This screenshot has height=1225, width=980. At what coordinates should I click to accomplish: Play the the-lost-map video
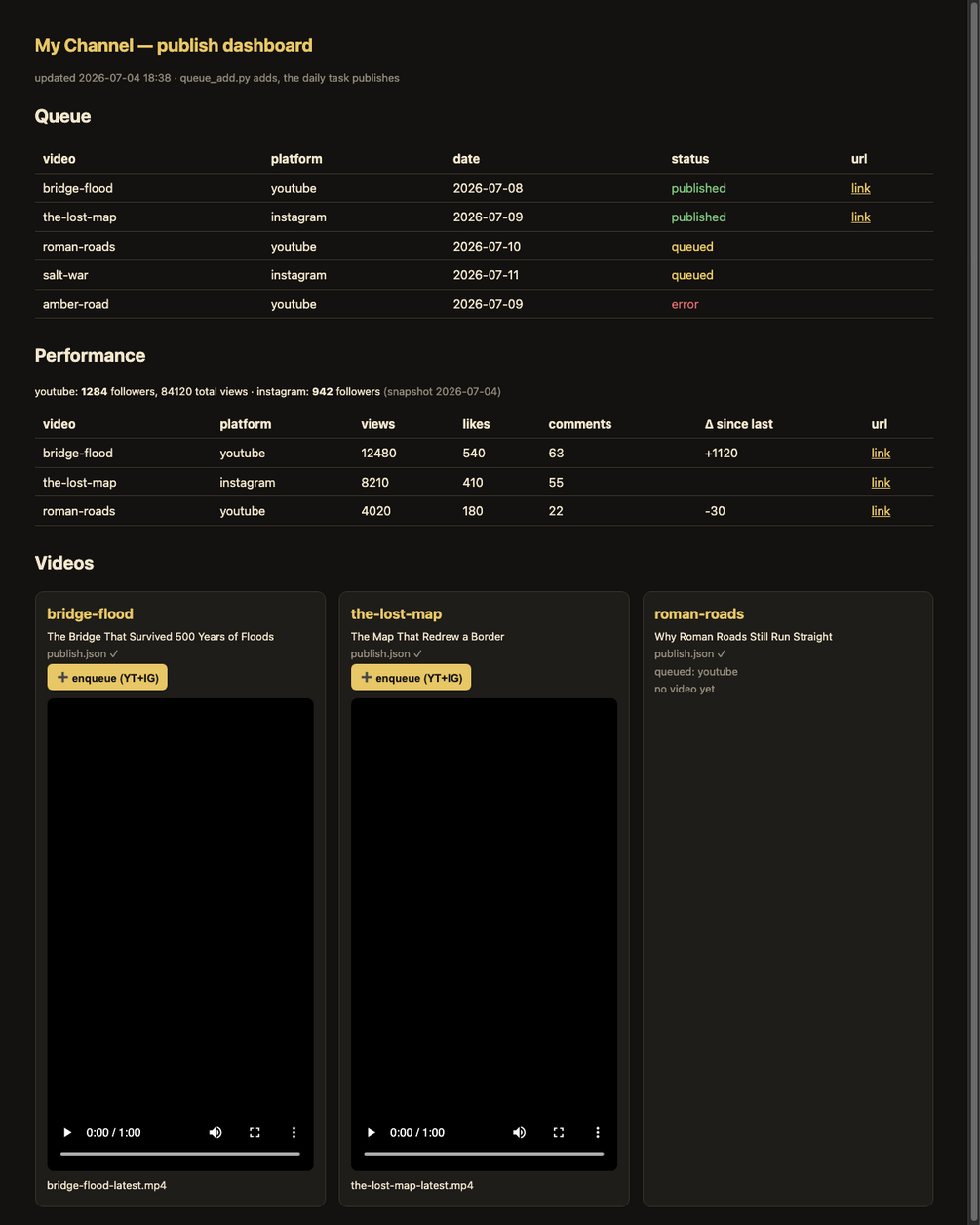coord(372,1132)
